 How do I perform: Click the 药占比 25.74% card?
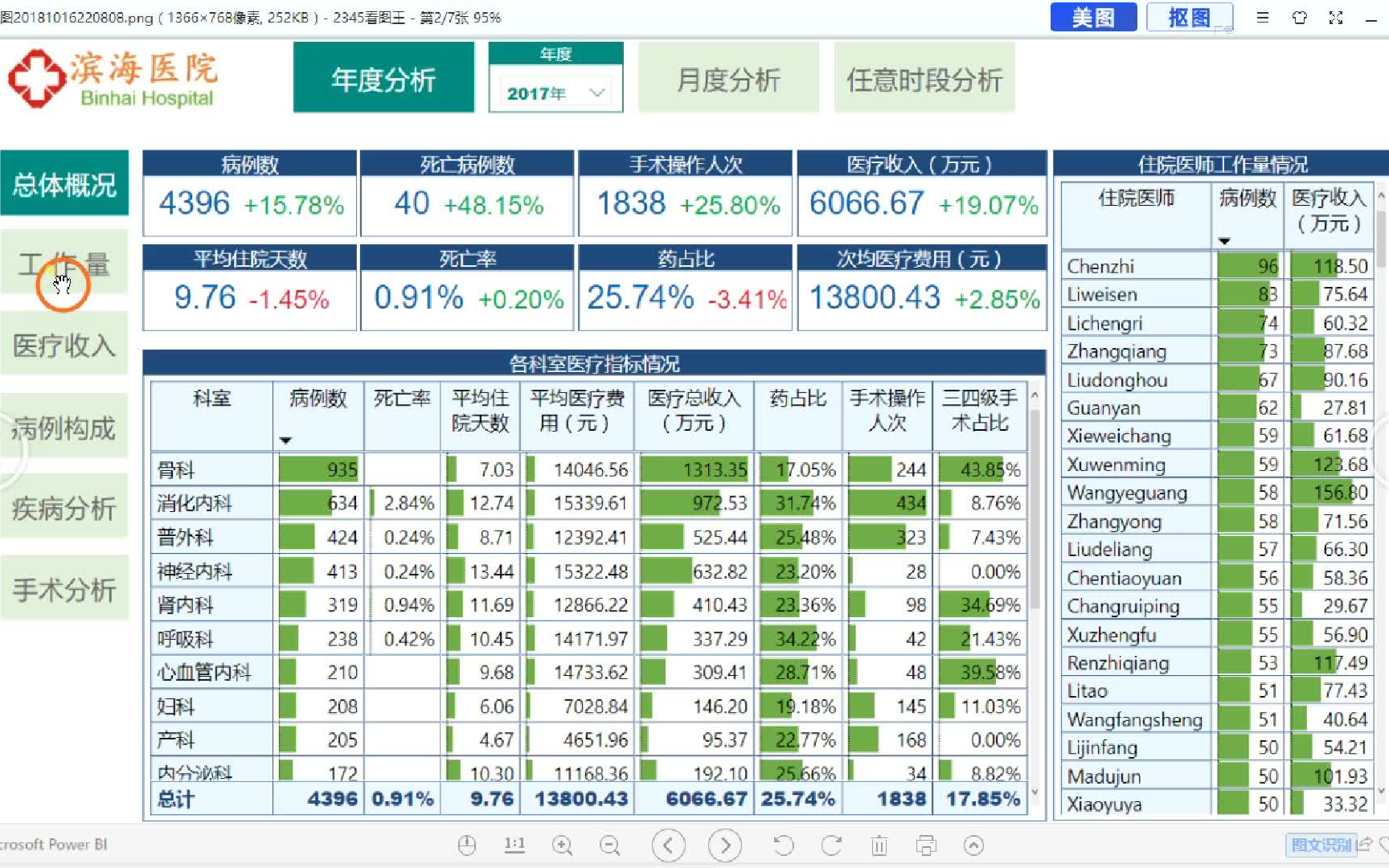coord(686,288)
